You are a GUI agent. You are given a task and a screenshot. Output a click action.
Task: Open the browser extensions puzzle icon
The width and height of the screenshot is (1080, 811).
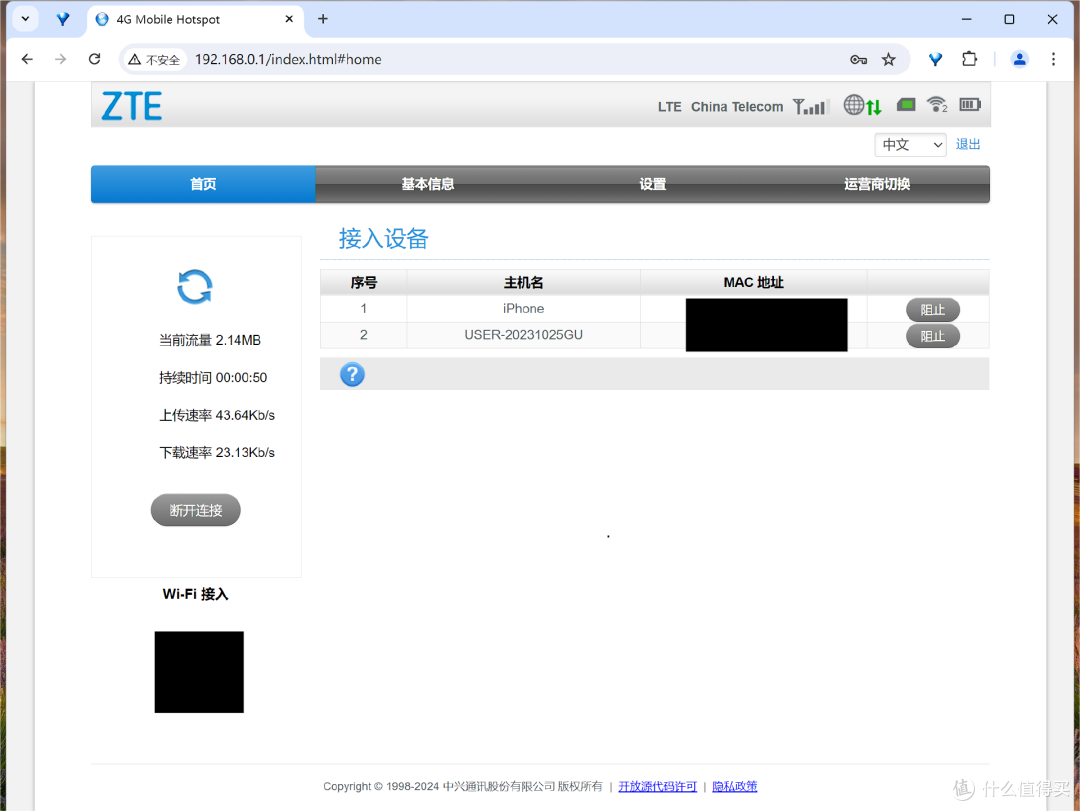click(x=969, y=59)
